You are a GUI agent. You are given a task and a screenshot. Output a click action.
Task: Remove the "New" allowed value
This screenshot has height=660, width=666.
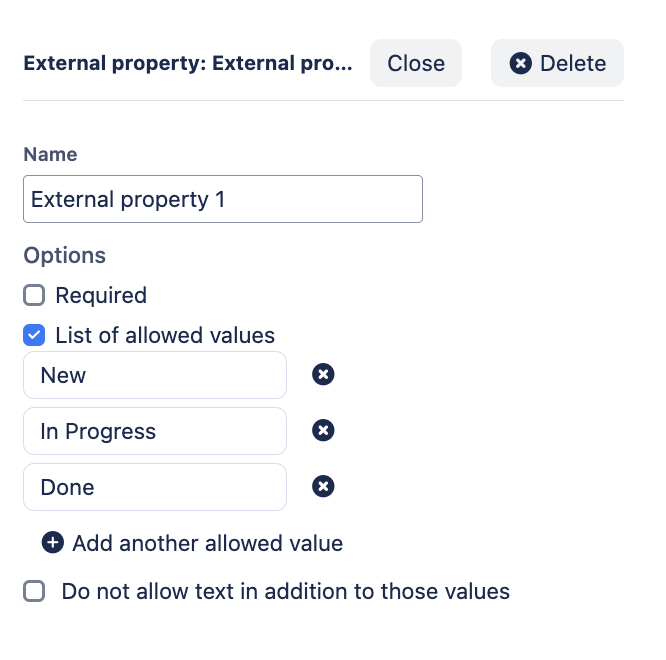[x=323, y=375]
